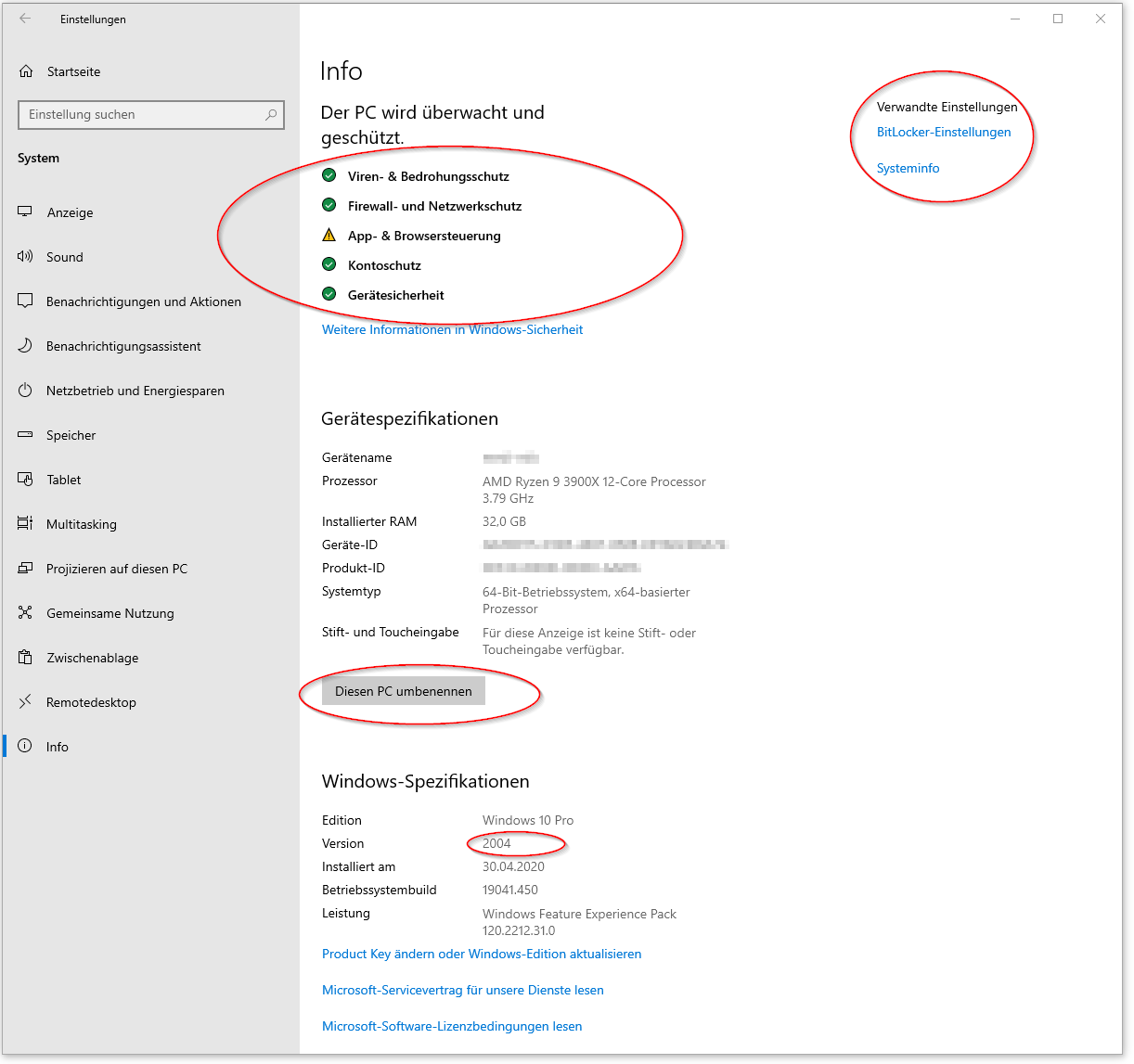Click the Gemeinsame Nutzung icon
This screenshot has height=1064, width=1134.
click(x=25, y=613)
